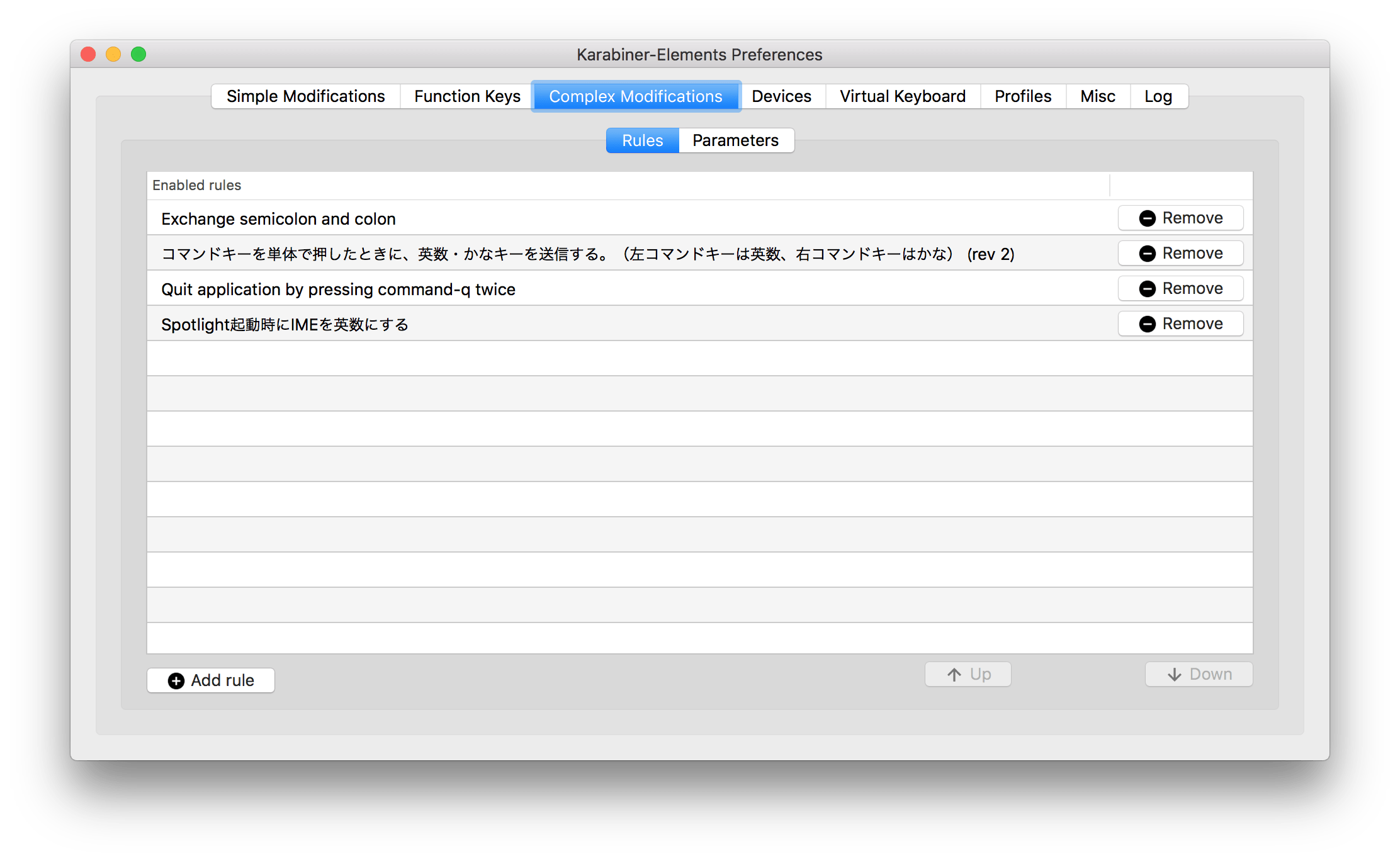The width and height of the screenshot is (1400, 861).
Task: Open the Log tab
Action: [x=1158, y=96]
